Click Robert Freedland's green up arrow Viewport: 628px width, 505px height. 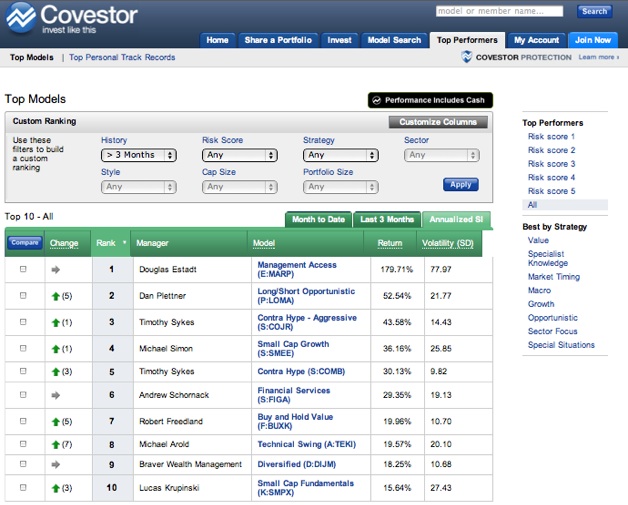click(56, 422)
